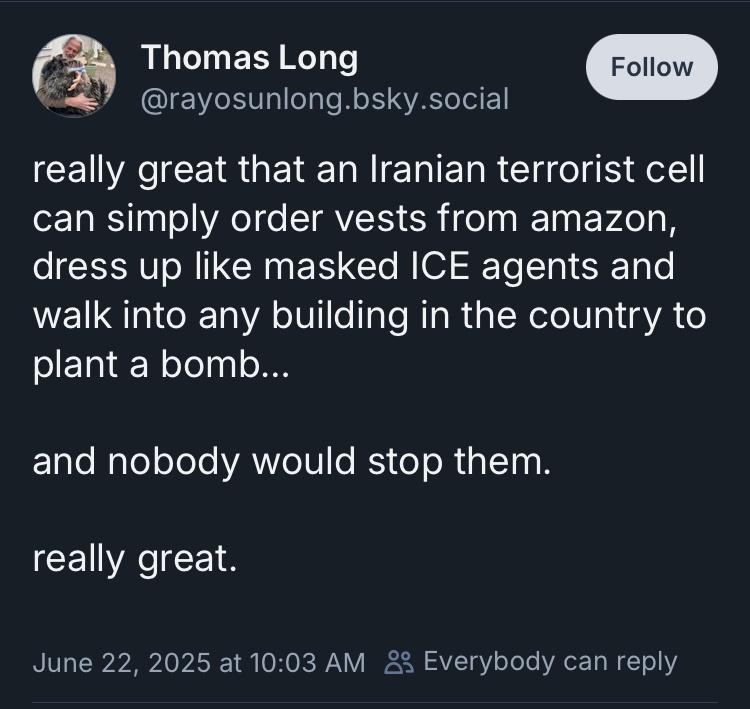Select the "Everybody can reply" label
750x709 pixels.
[x=550, y=661]
